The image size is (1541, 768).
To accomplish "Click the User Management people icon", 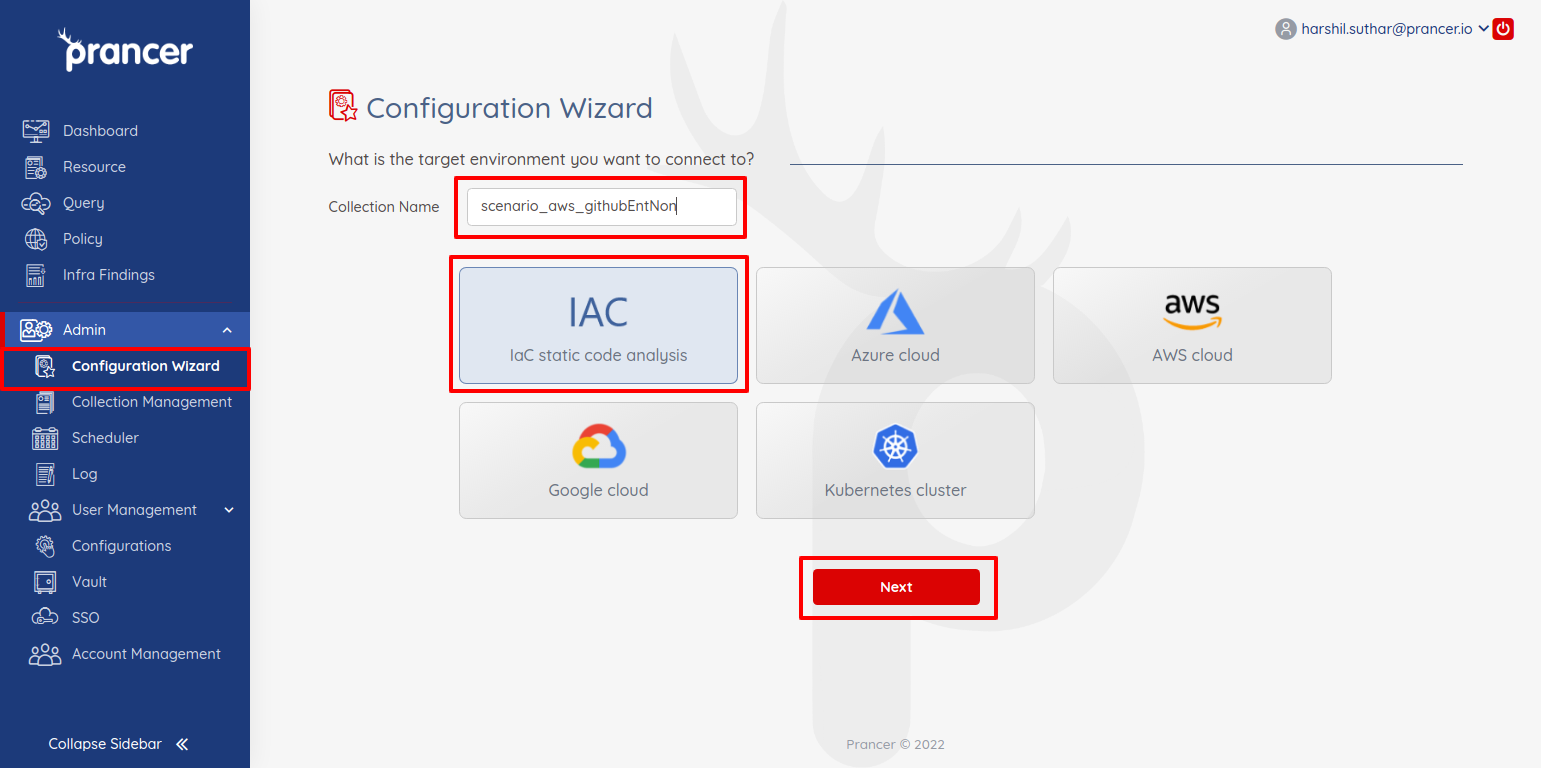I will [x=45, y=510].
